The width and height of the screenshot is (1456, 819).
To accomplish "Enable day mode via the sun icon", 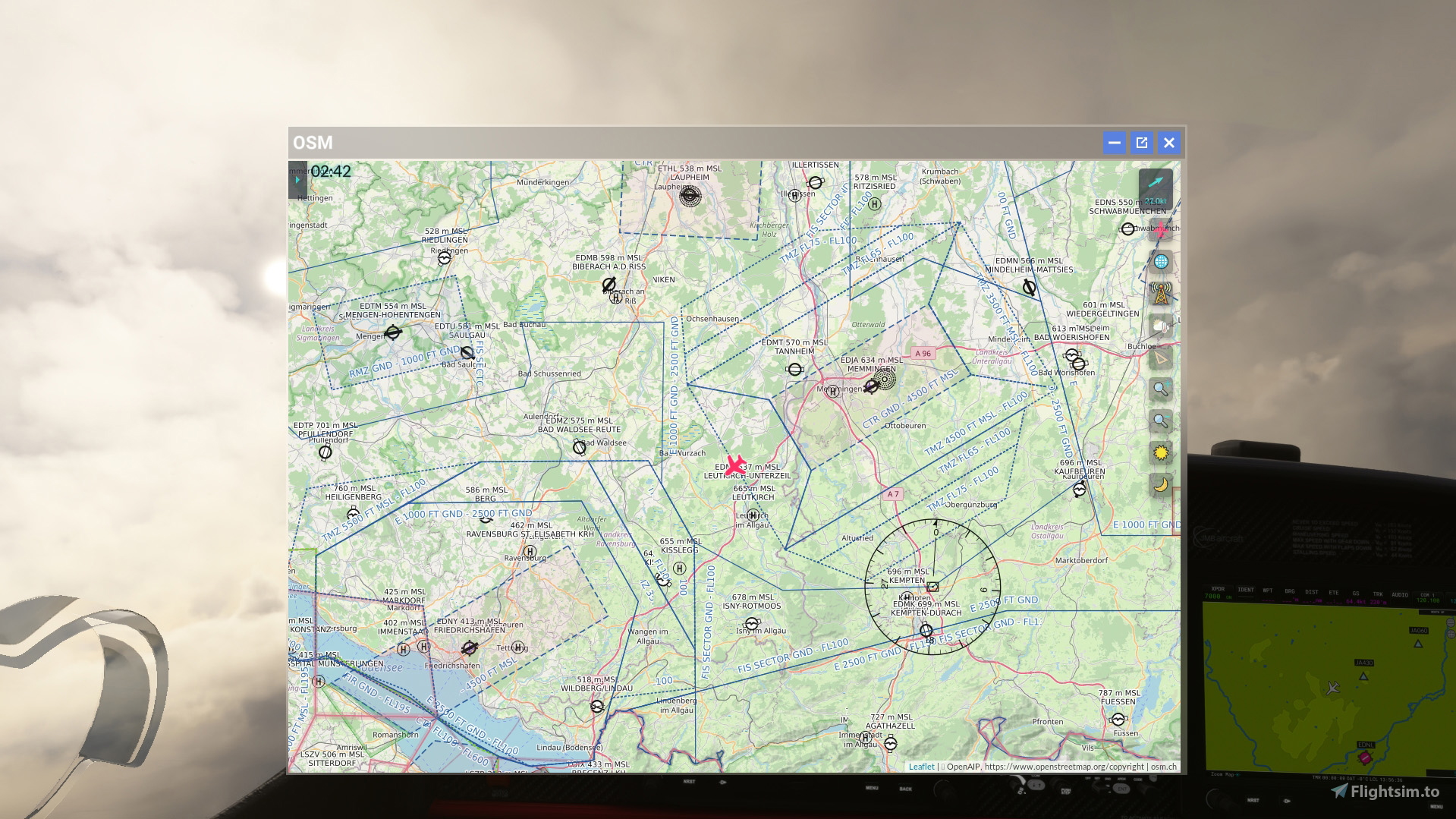I will click(x=1160, y=453).
